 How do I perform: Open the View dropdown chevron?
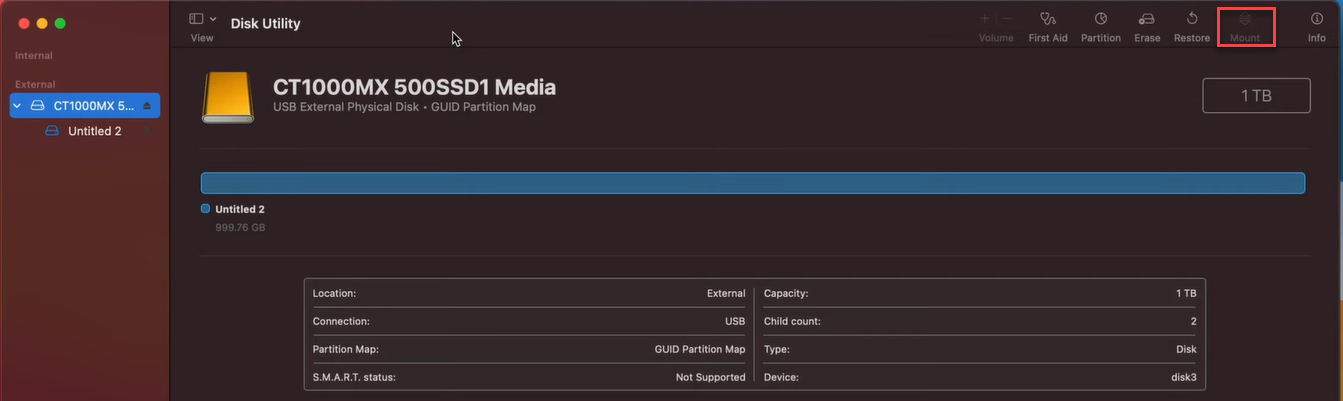click(x=213, y=19)
